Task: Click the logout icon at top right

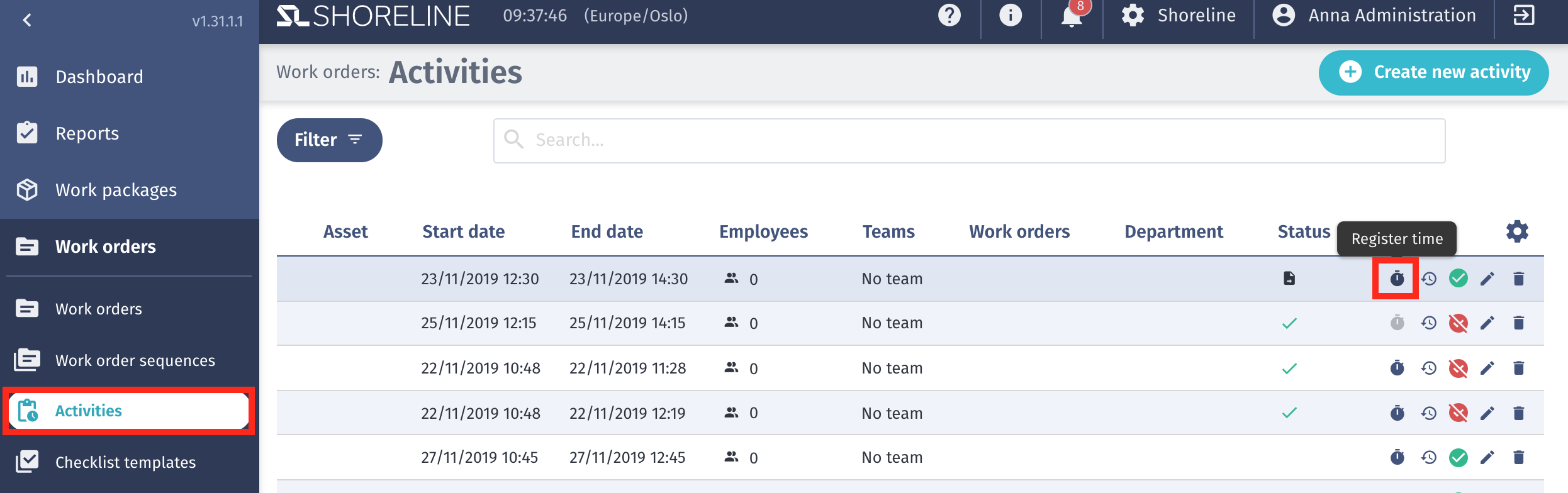Action: click(1523, 16)
